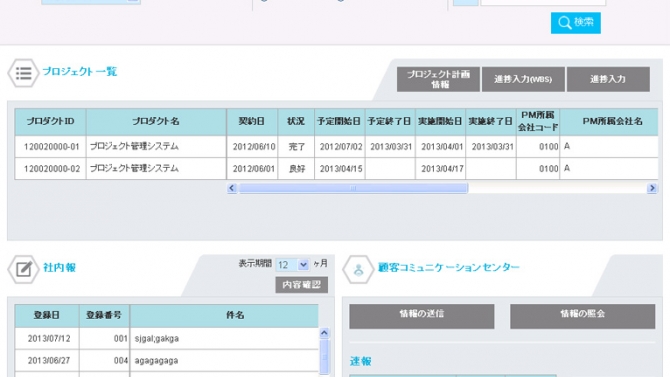Screen dimensions: 670x377
Task: Click planned start 2013/04/15 cell
Action: (341, 169)
